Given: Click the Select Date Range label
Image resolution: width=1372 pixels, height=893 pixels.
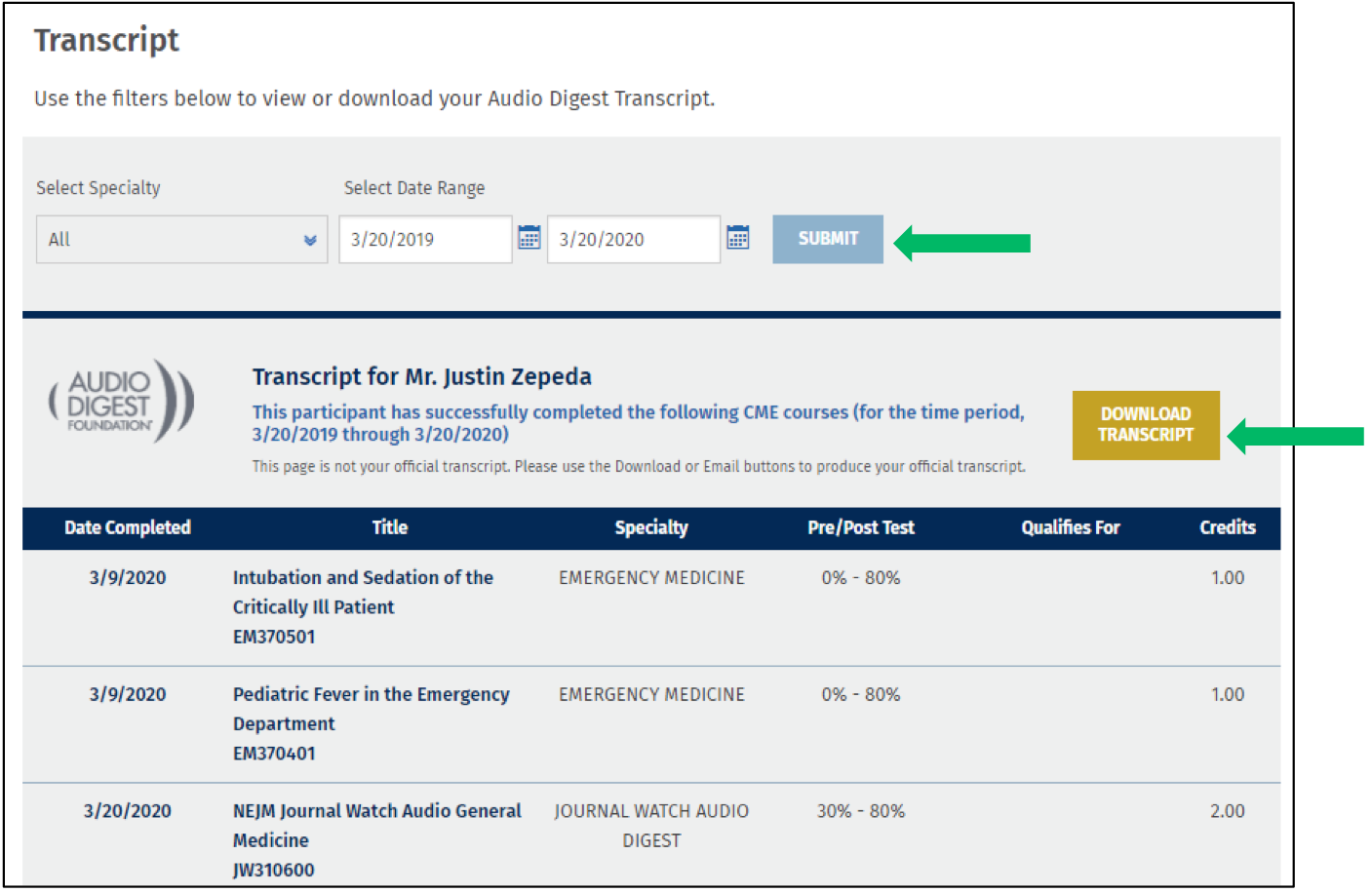Looking at the screenshot, I should [414, 188].
